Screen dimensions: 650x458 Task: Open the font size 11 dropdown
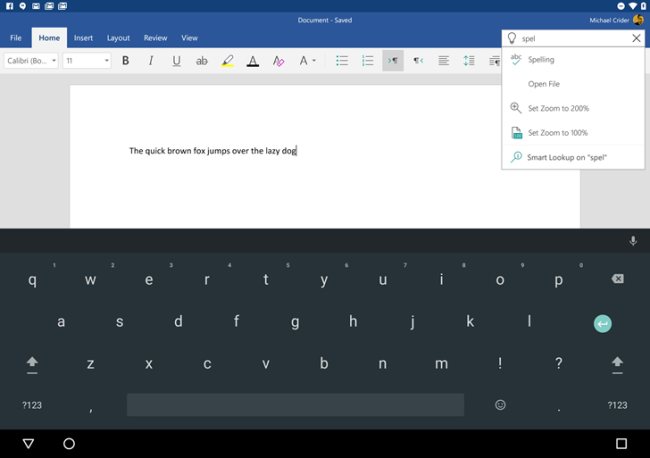tap(87, 61)
